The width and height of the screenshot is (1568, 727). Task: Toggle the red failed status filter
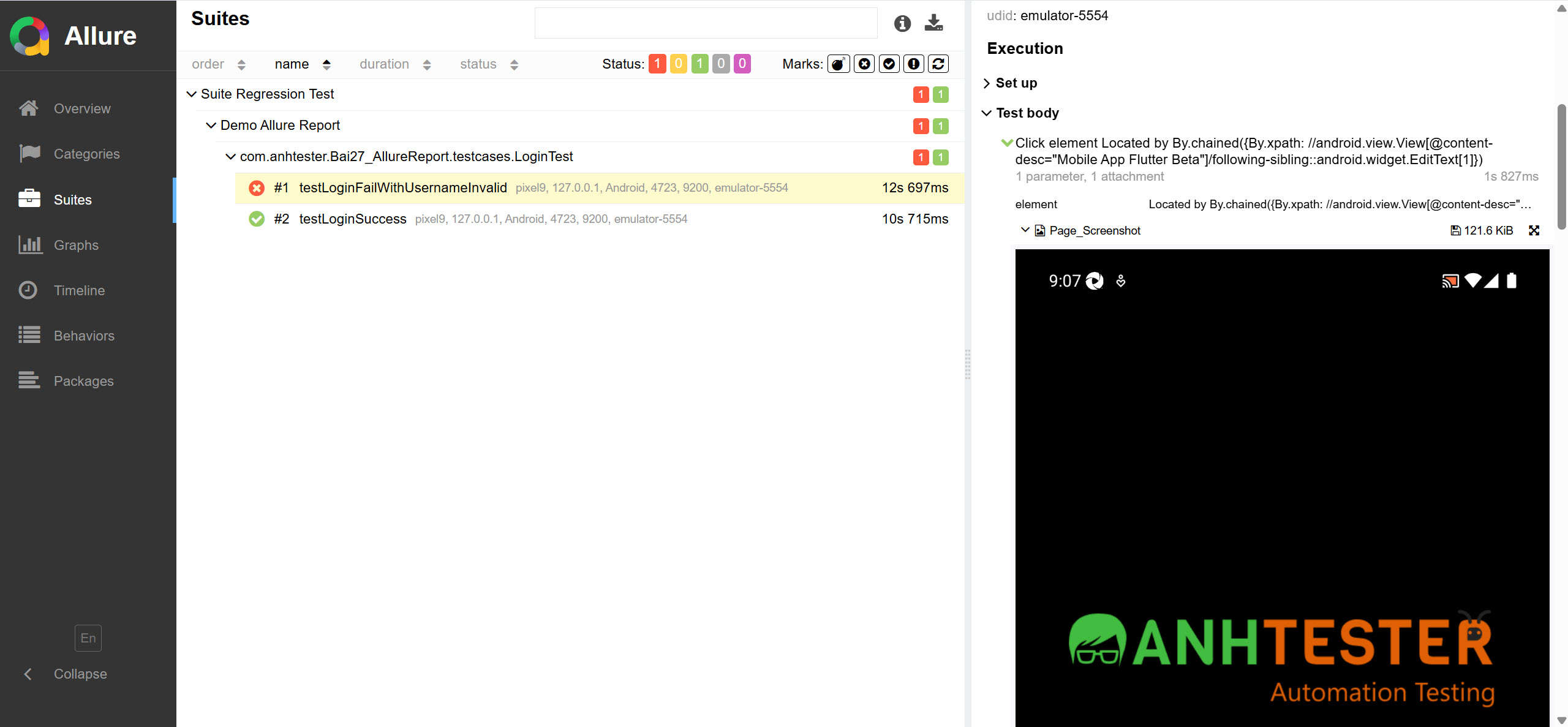[x=657, y=64]
